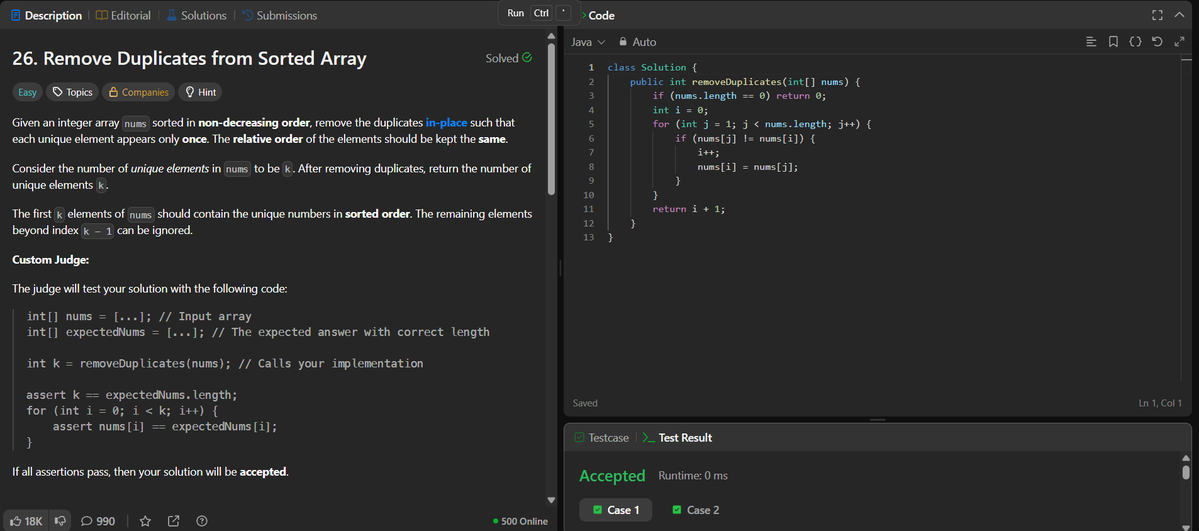
Task: Add problem to favorites with star icon
Action: 145,521
